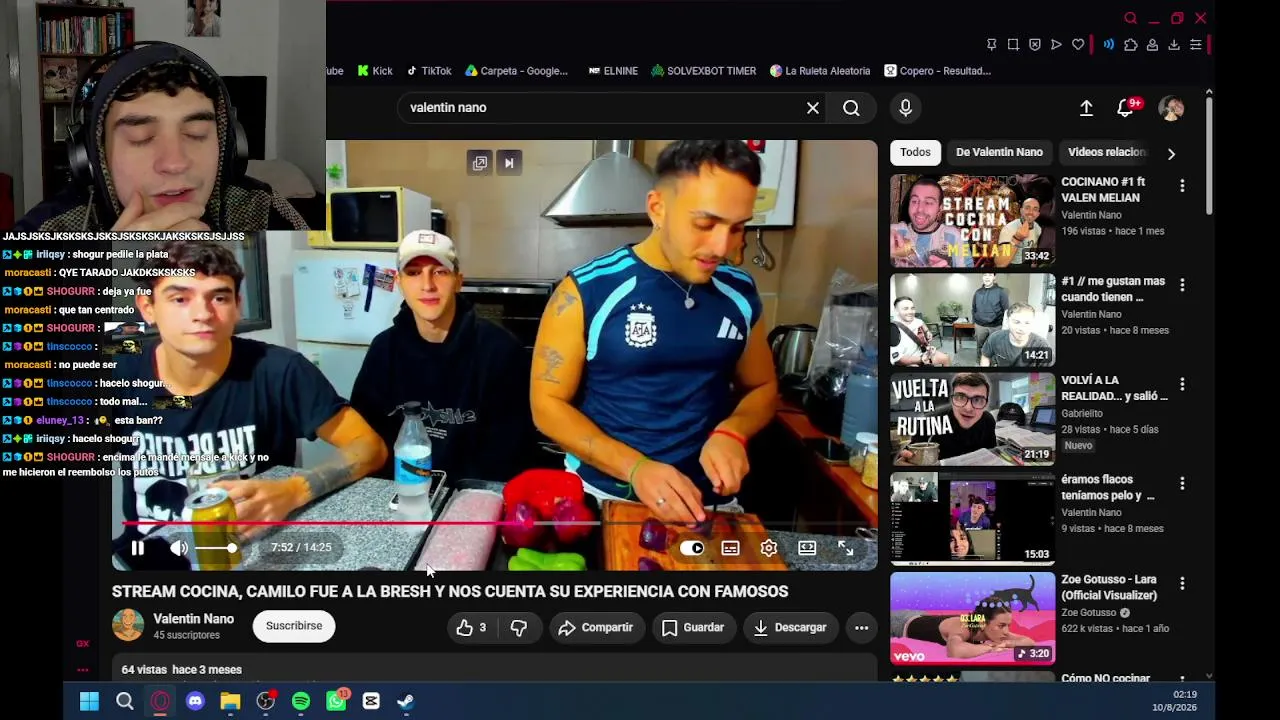Like the video with thumbs up
The width and height of the screenshot is (1280, 720).
pos(471,628)
